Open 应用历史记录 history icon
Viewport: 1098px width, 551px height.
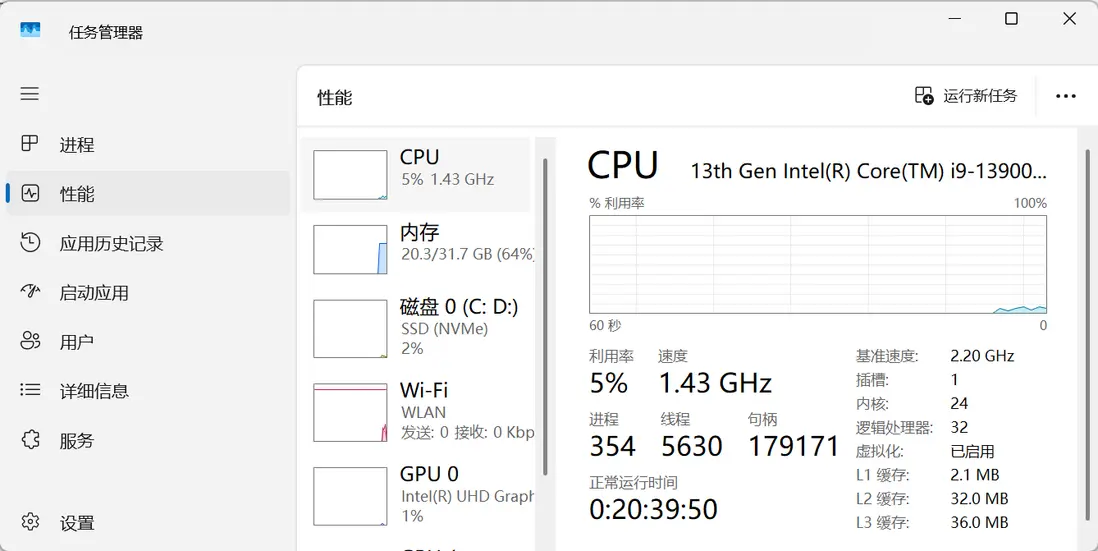pos(30,243)
